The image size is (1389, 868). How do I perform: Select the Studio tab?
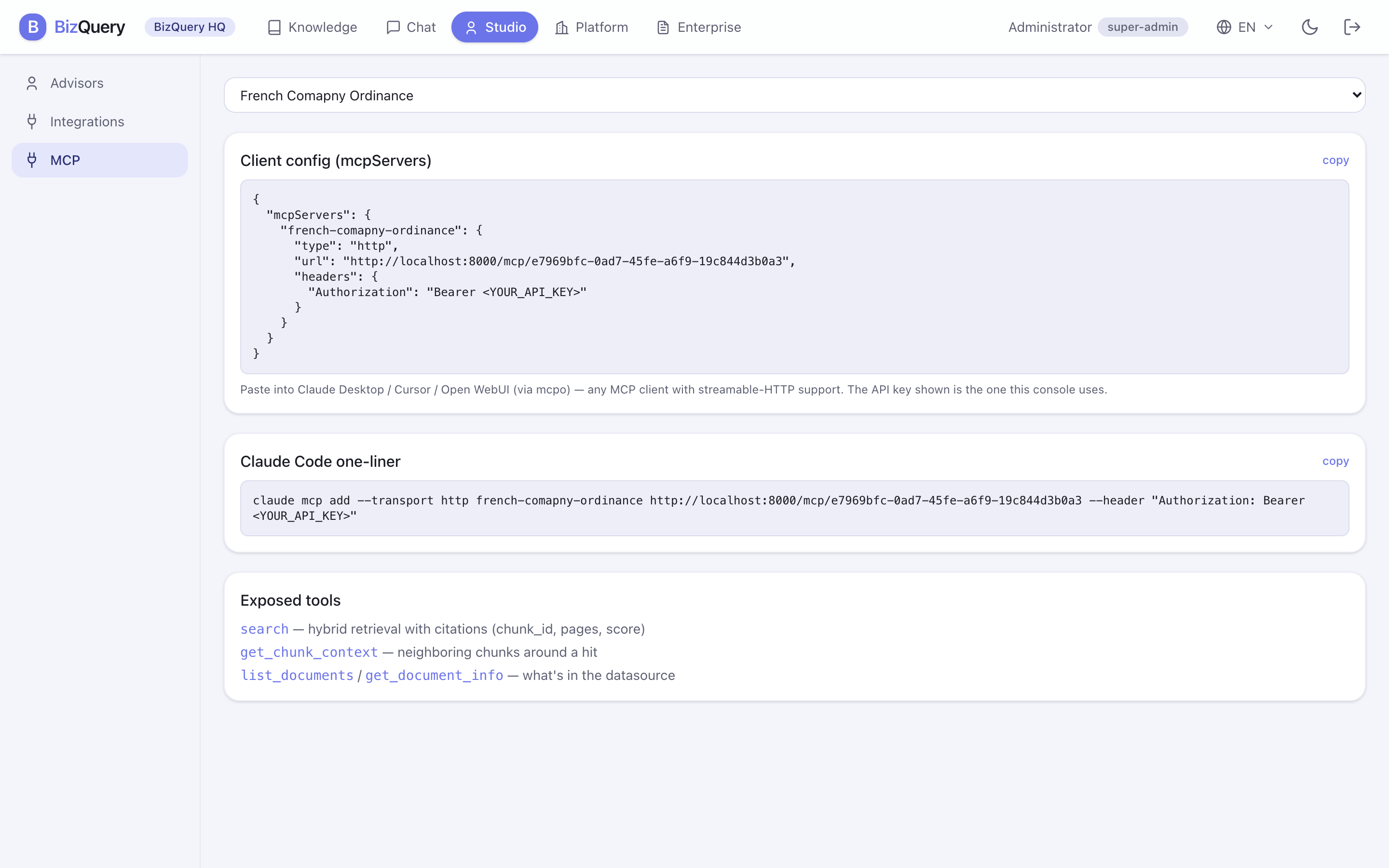(x=495, y=27)
